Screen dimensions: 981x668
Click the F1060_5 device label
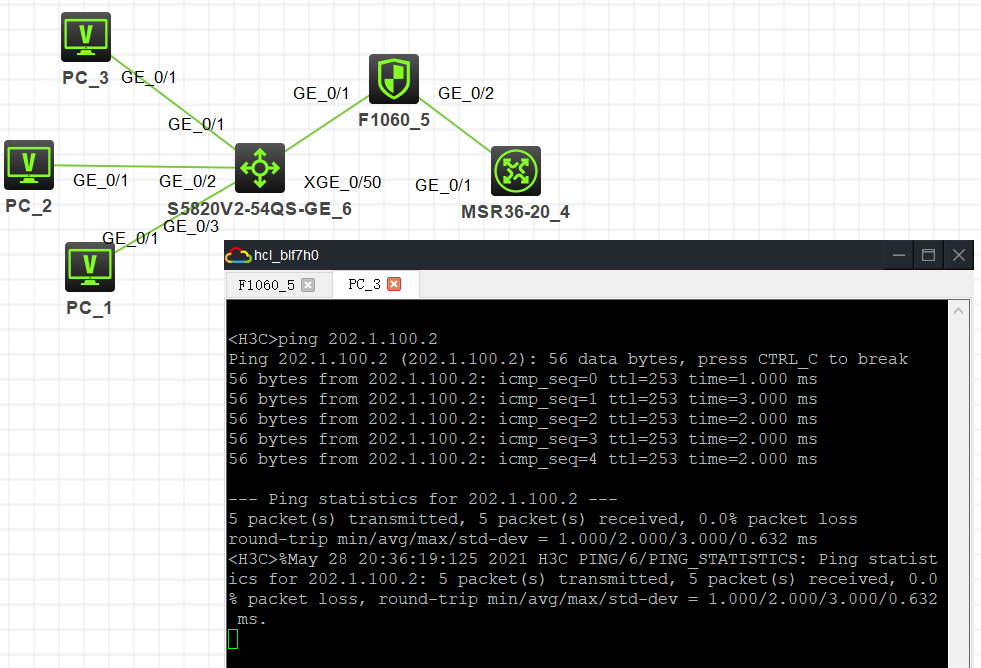click(x=394, y=120)
